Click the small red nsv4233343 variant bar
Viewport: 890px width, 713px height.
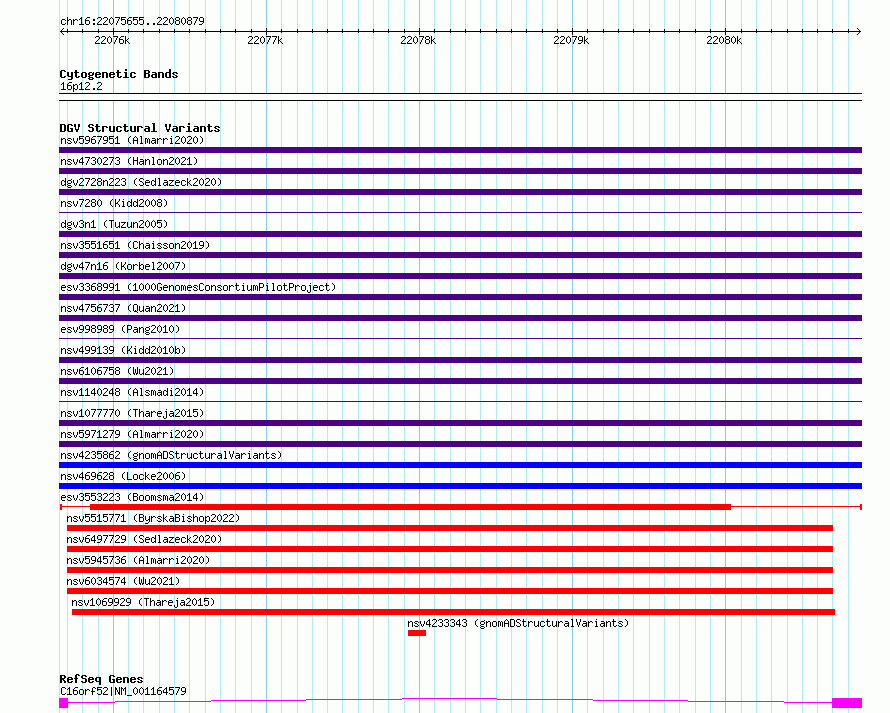[x=417, y=633]
